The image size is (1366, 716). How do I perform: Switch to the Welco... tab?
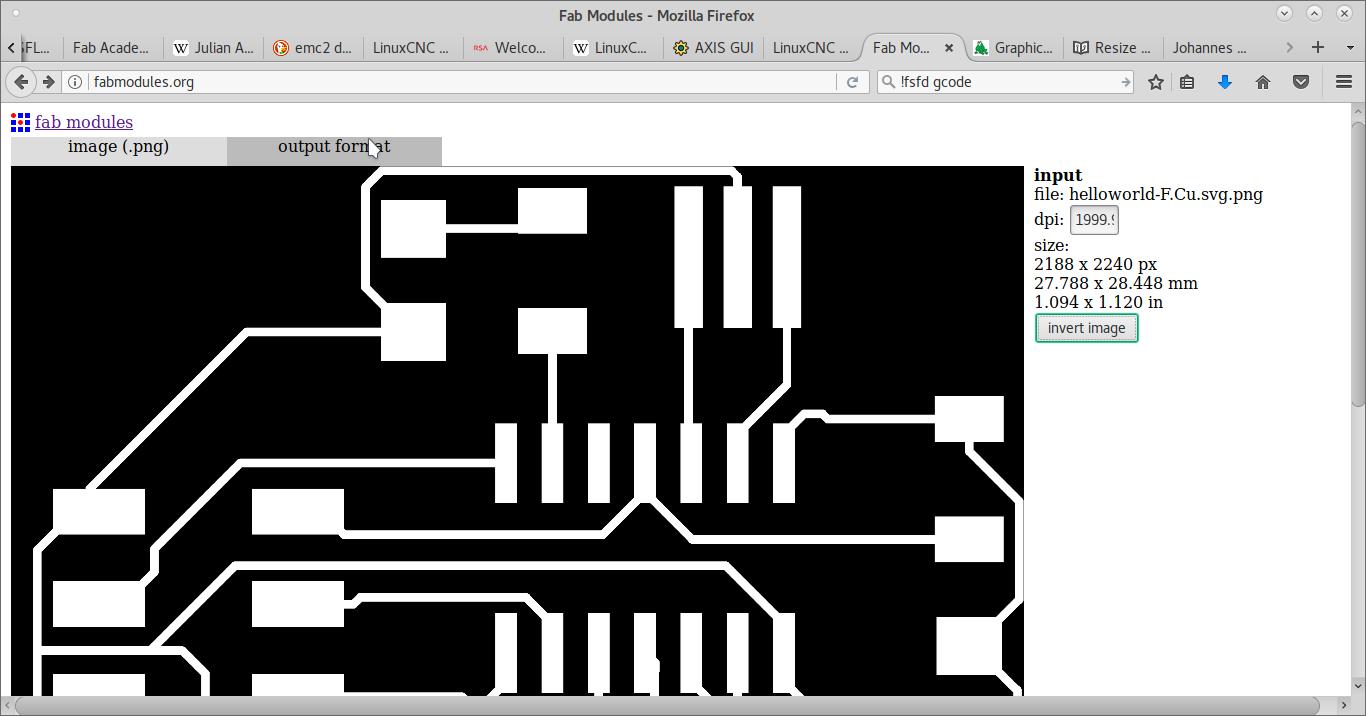pyautogui.click(x=513, y=47)
